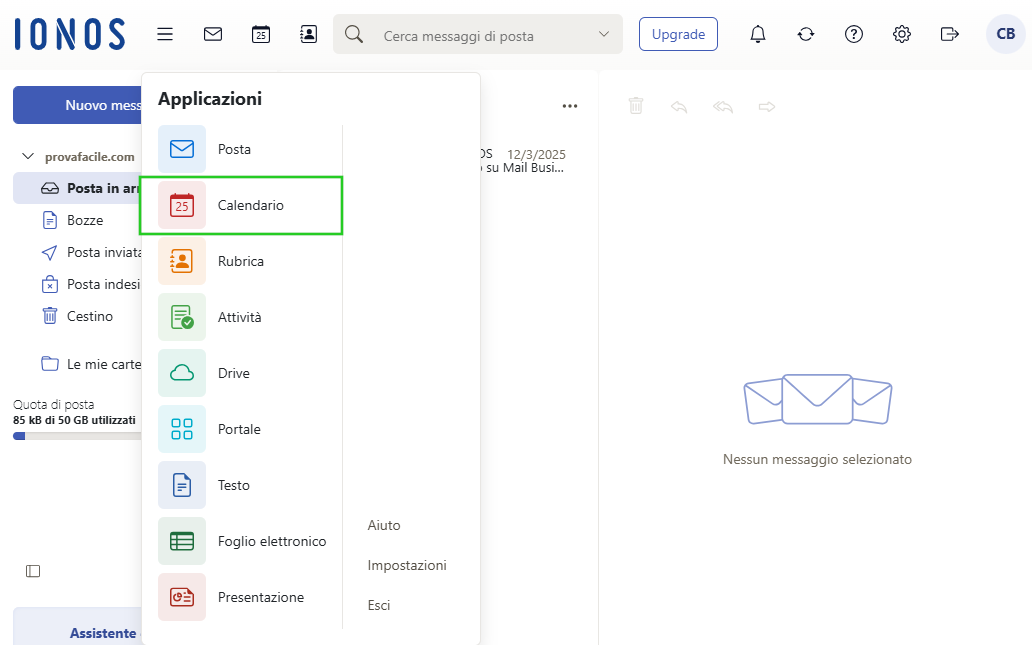Image resolution: width=1032 pixels, height=645 pixels.
Task: Open the CB user avatar menu
Action: tap(1005, 34)
